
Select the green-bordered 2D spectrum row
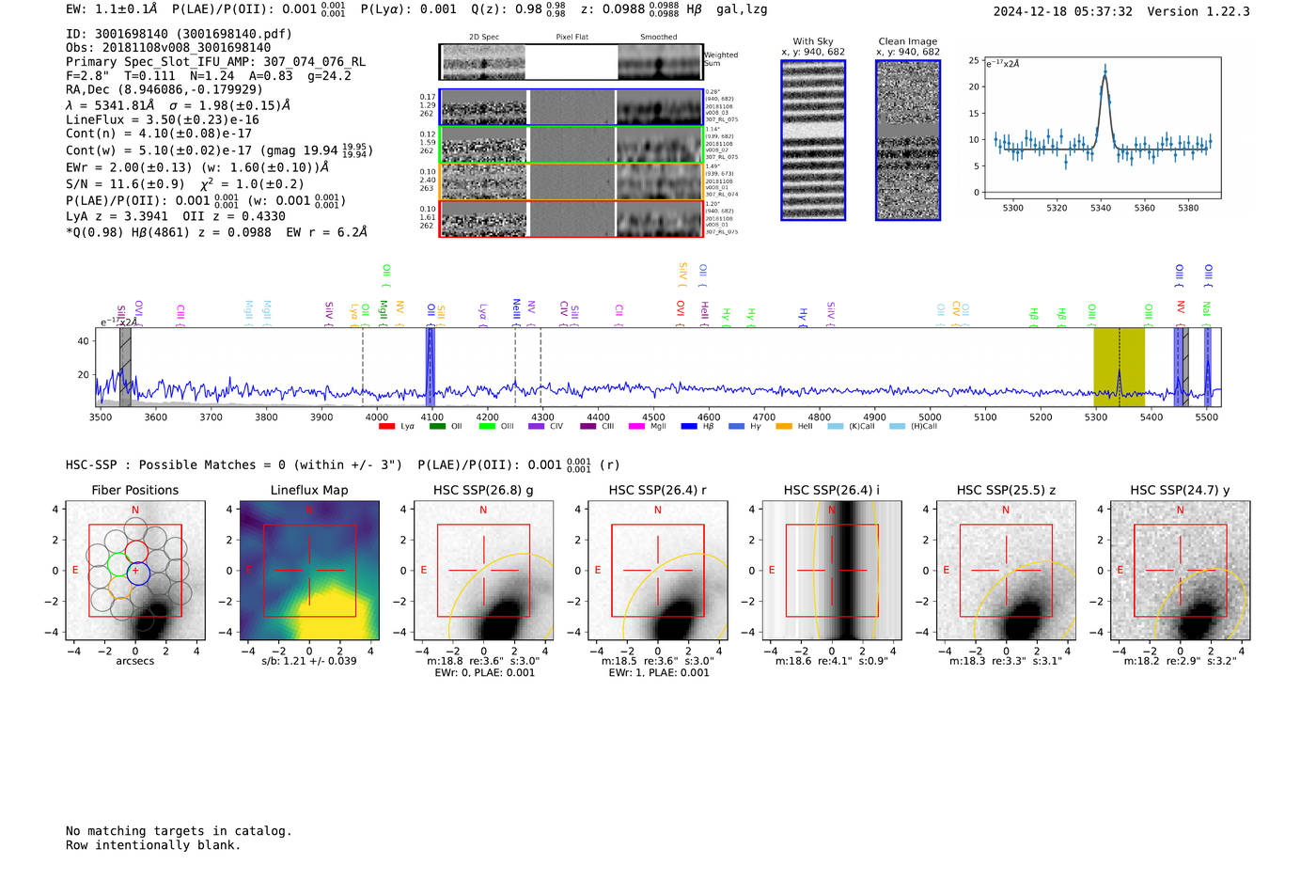click(572, 145)
